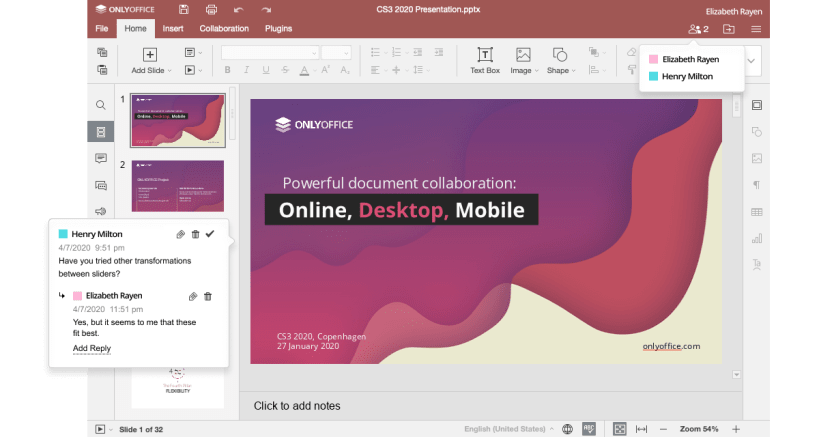Apply the font color A button

point(305,70)
